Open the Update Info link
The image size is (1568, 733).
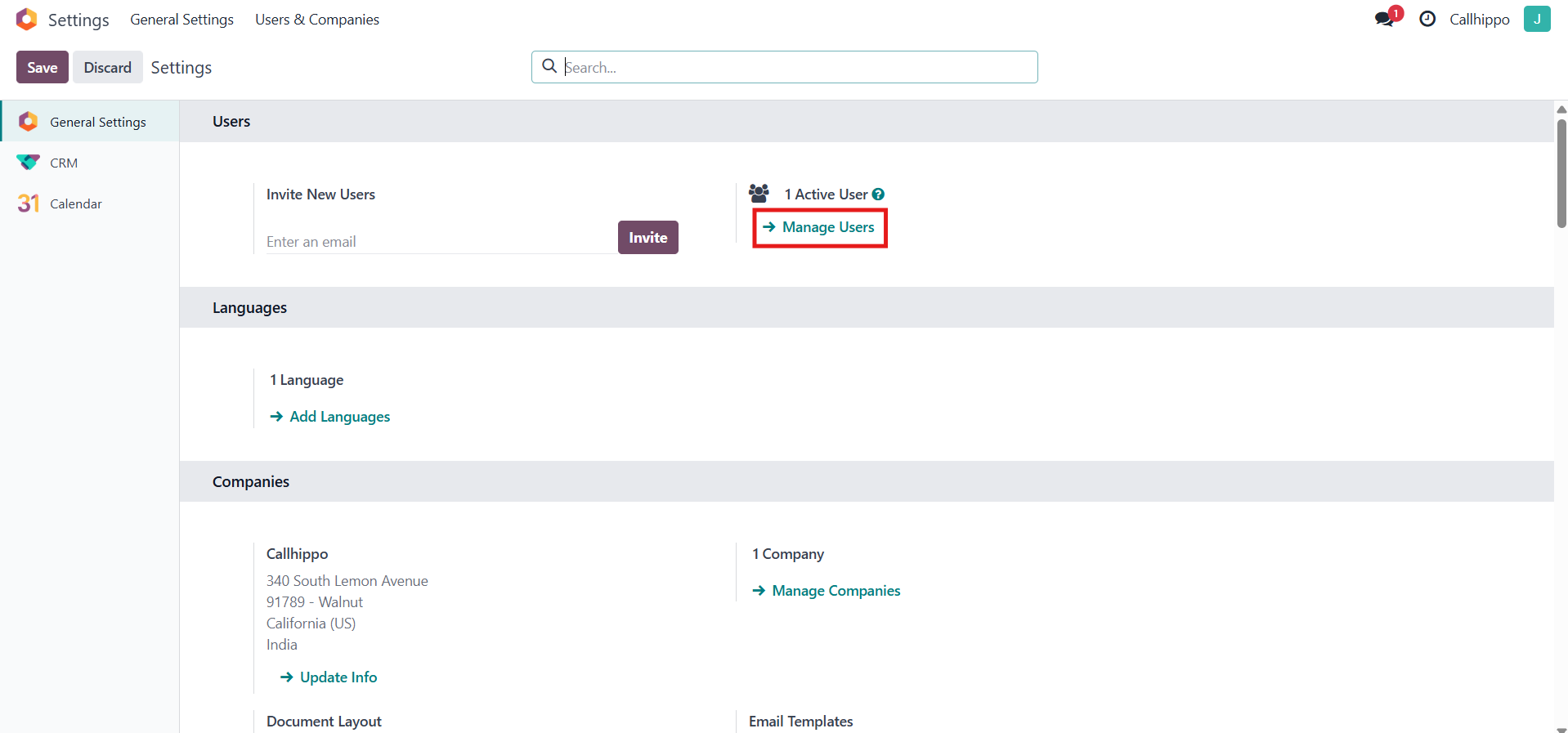[338, 677]
